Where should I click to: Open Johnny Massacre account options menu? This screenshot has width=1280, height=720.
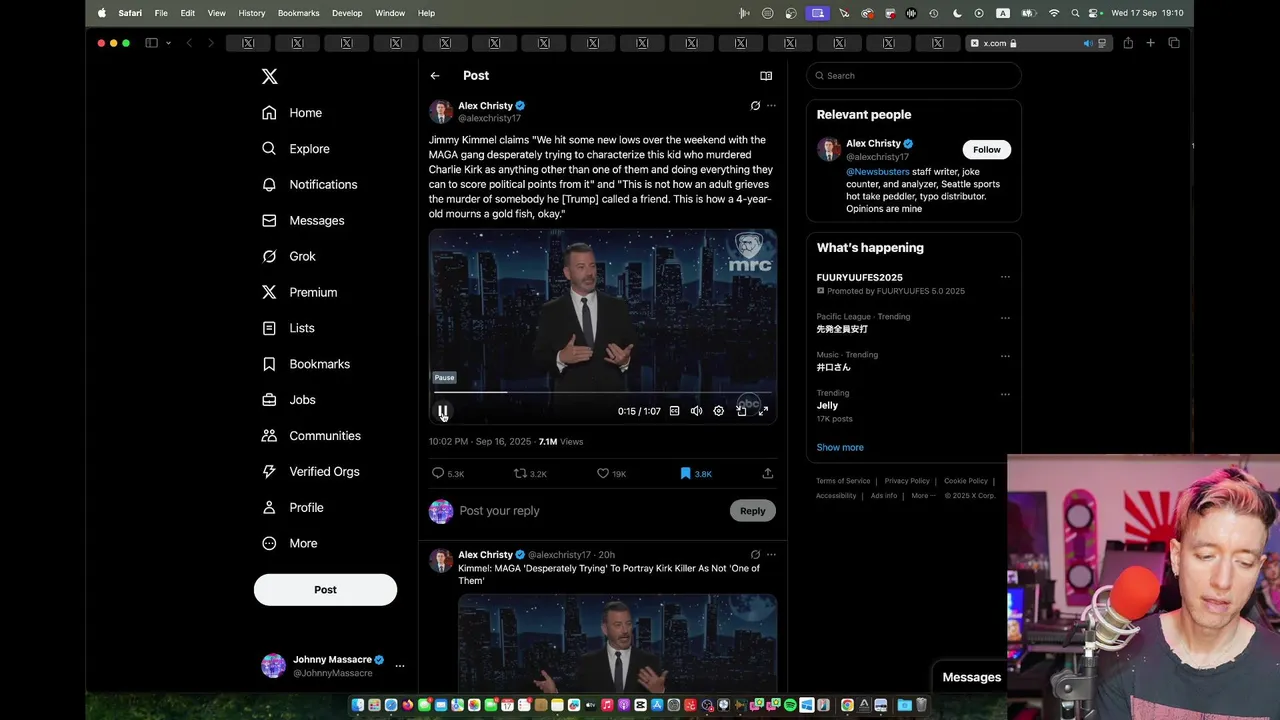pyautogui.click(x=400, y=666)
